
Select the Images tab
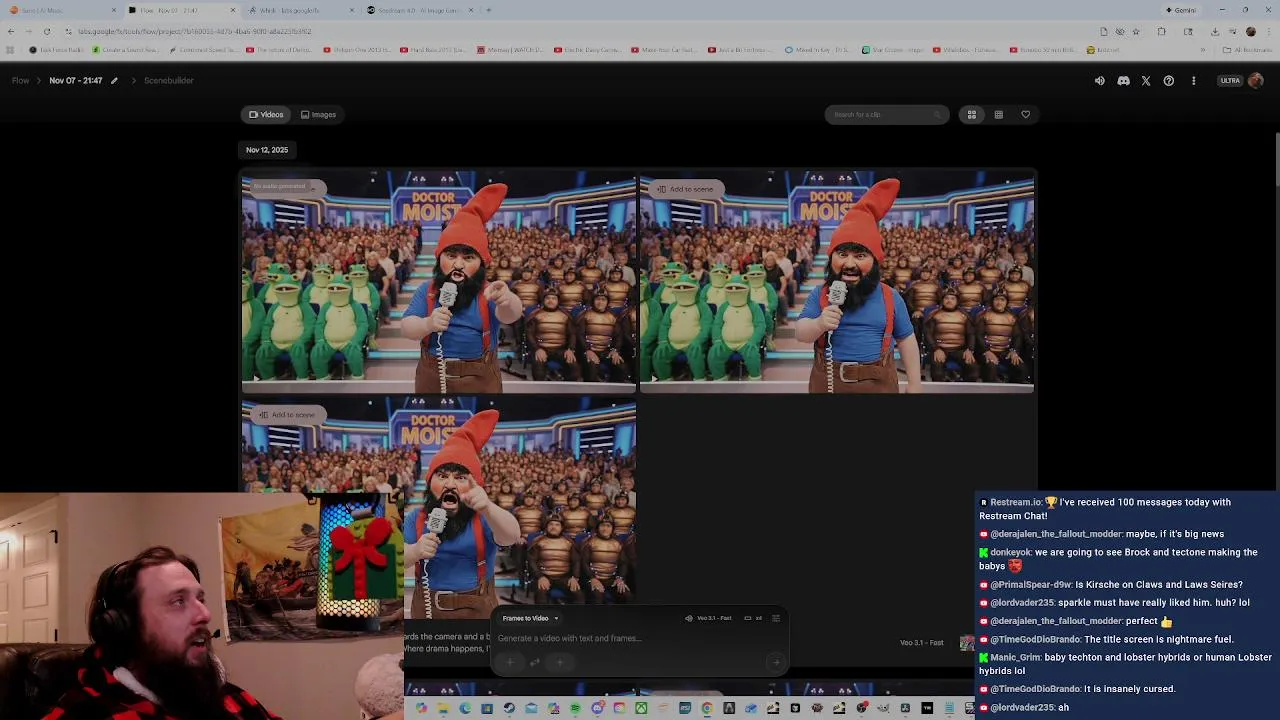(x=319, y=115)
